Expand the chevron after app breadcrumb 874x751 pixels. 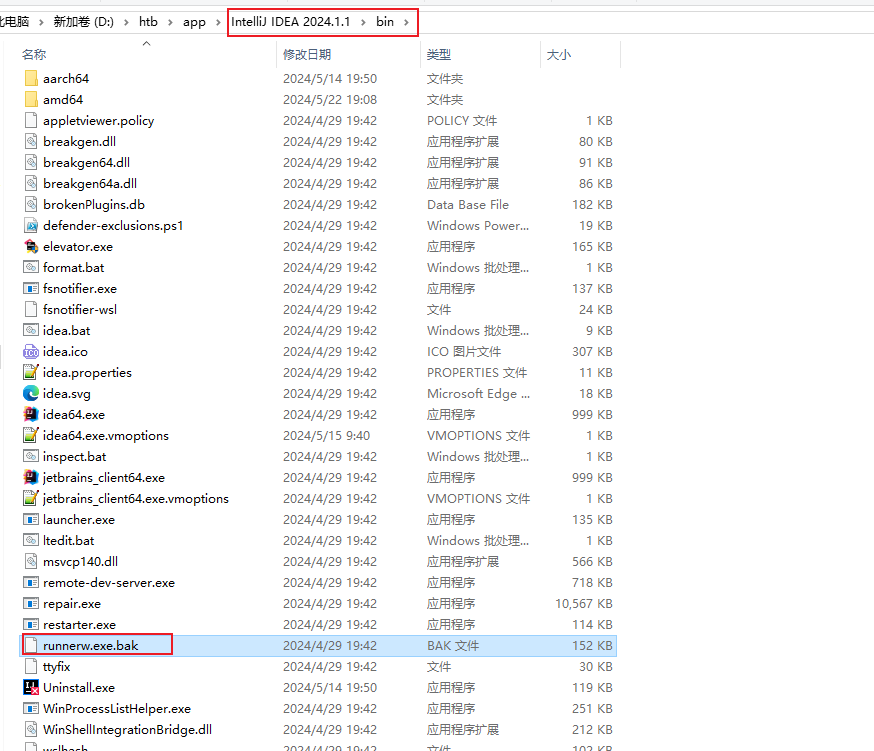tap(218, 22)
